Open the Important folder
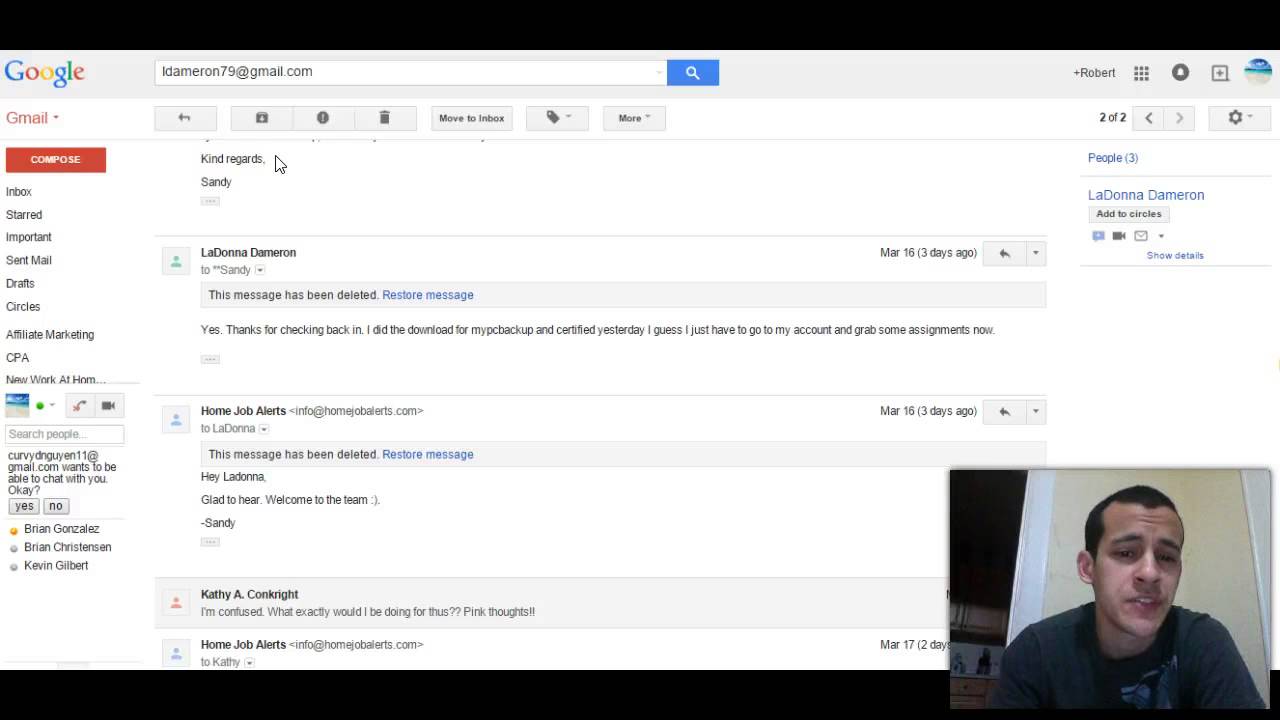Screen dimensions: 1280x720 [x=28, y=237]
